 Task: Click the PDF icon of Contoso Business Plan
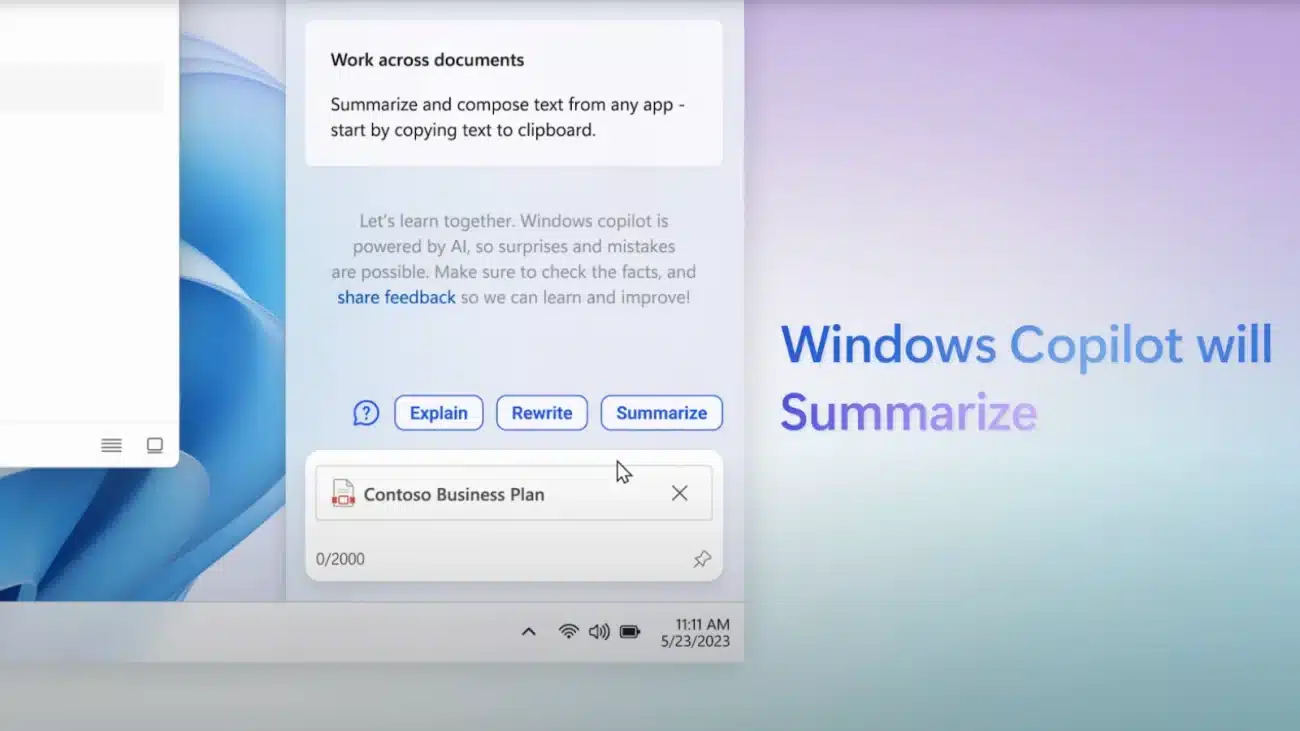click(x=343, y=493)
